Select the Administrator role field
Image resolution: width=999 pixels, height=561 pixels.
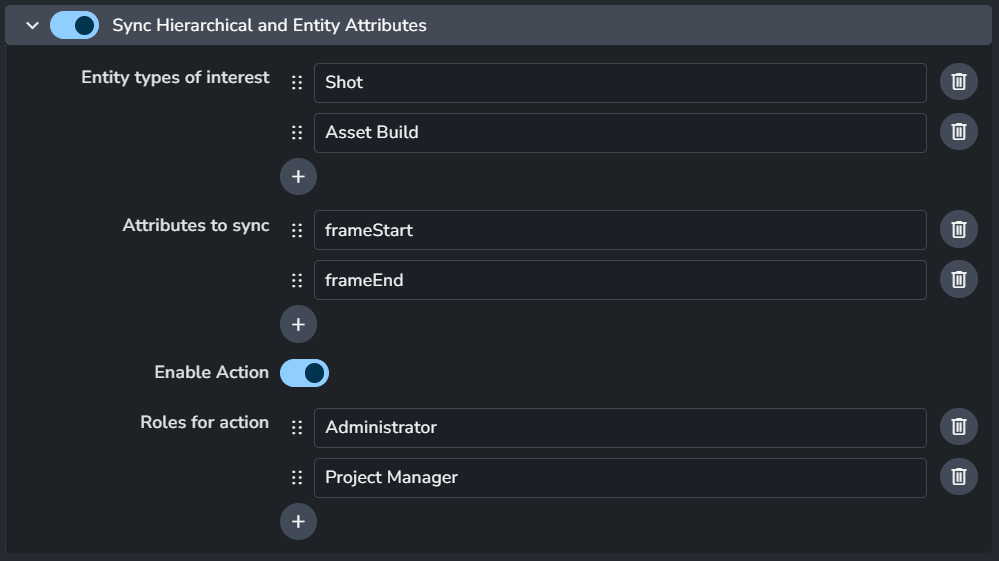click(620, 428)
